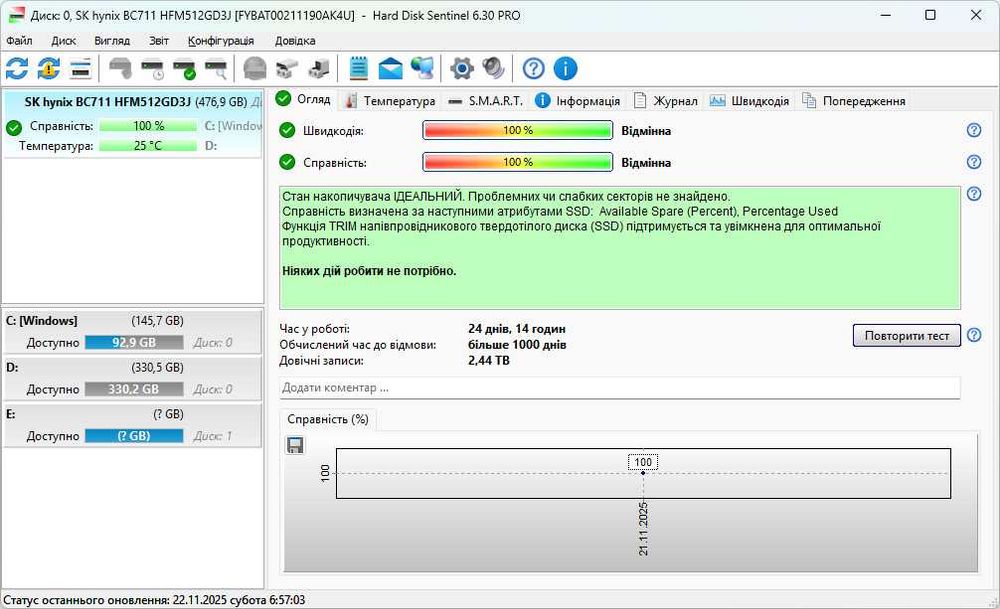
Task: Click help icon next to Повторити тест
Action: (x=974, y=335)
